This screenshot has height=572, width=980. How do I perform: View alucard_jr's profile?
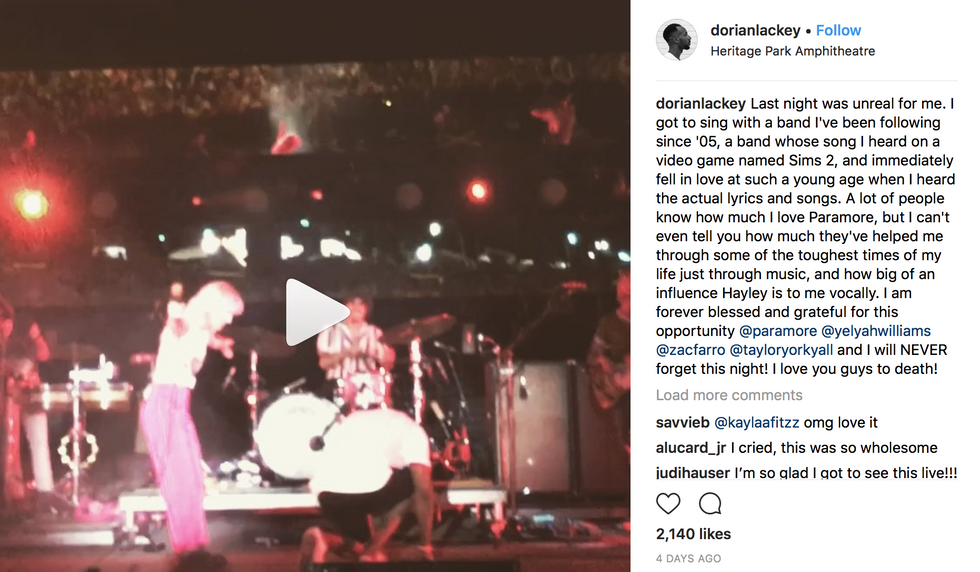point(691,448)
